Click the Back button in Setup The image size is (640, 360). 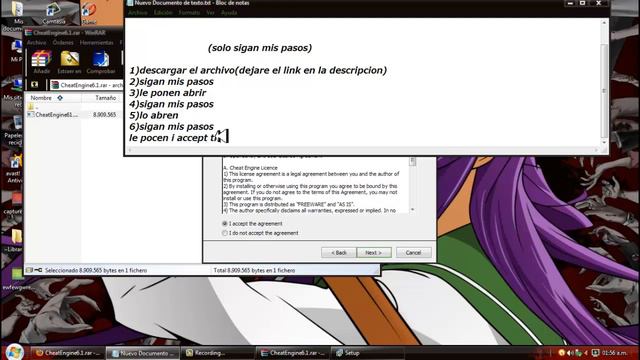[x=338, y=253]
